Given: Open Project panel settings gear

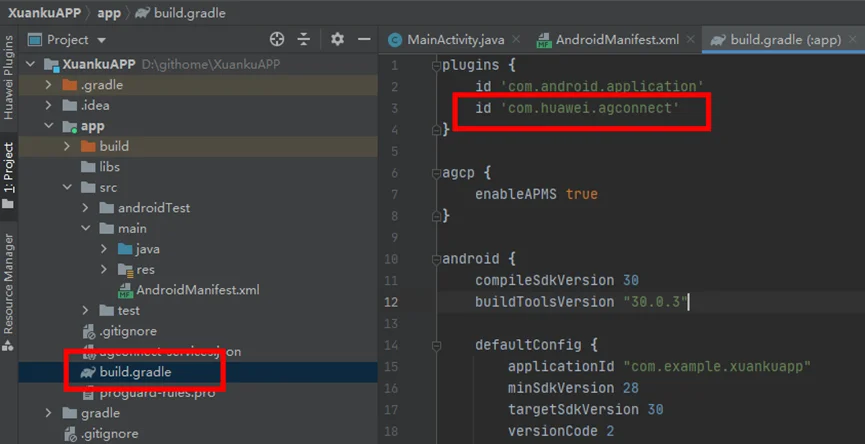Looking at the screenshot, I should (x=337, y=39).
